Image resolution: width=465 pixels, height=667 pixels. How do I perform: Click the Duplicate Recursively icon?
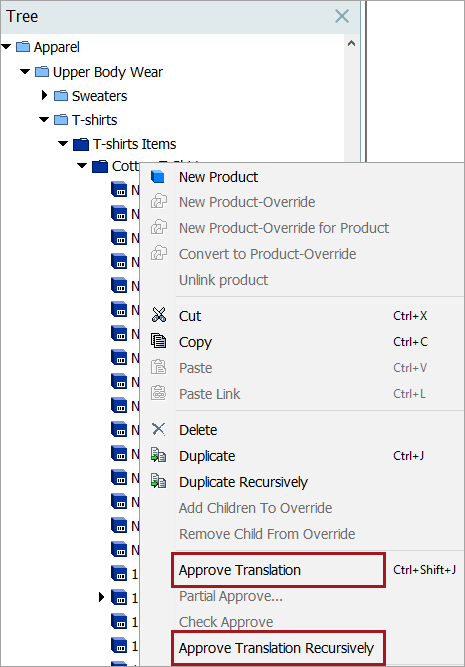159,481
